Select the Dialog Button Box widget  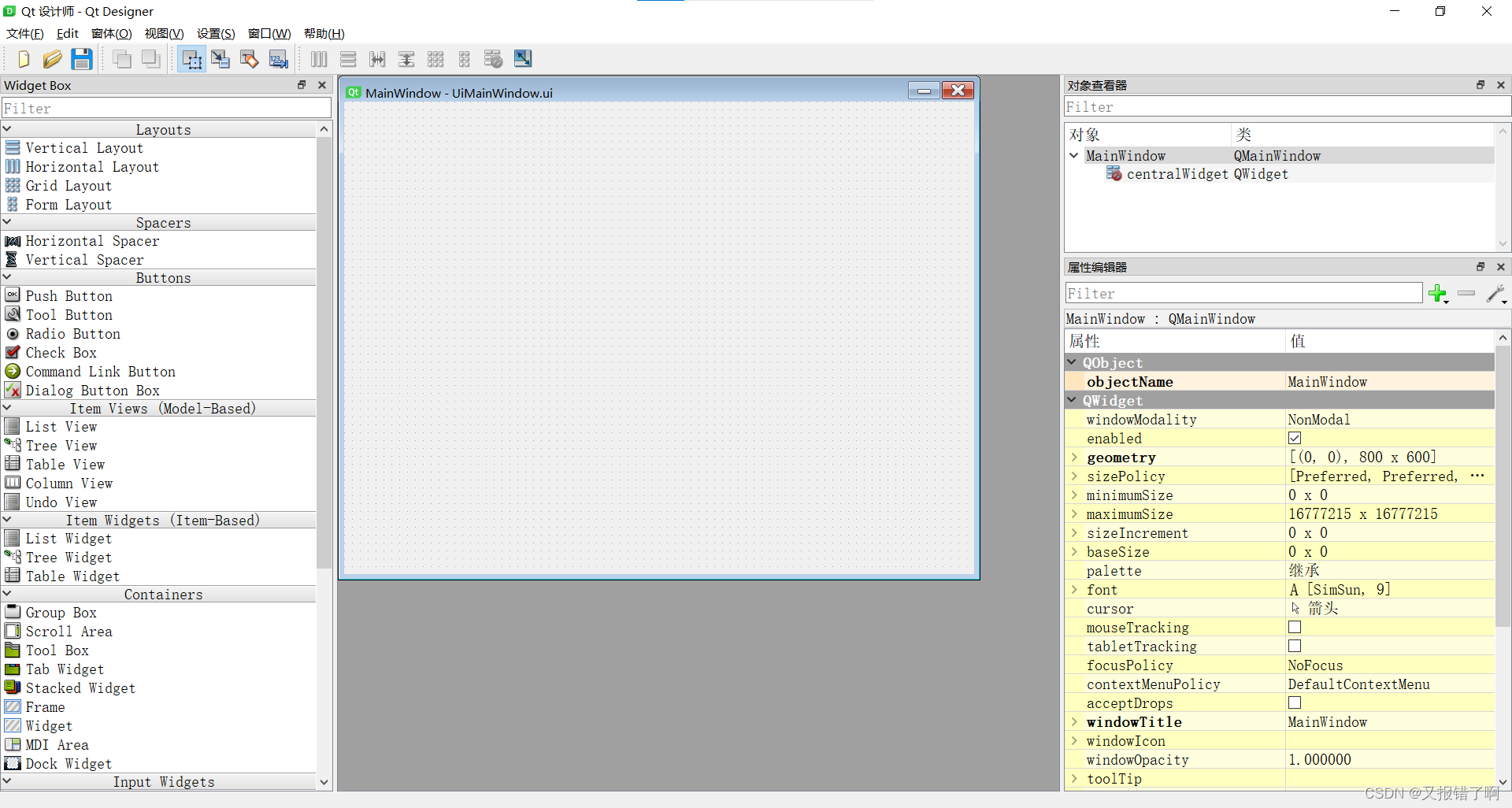click(x=92, y=391)
